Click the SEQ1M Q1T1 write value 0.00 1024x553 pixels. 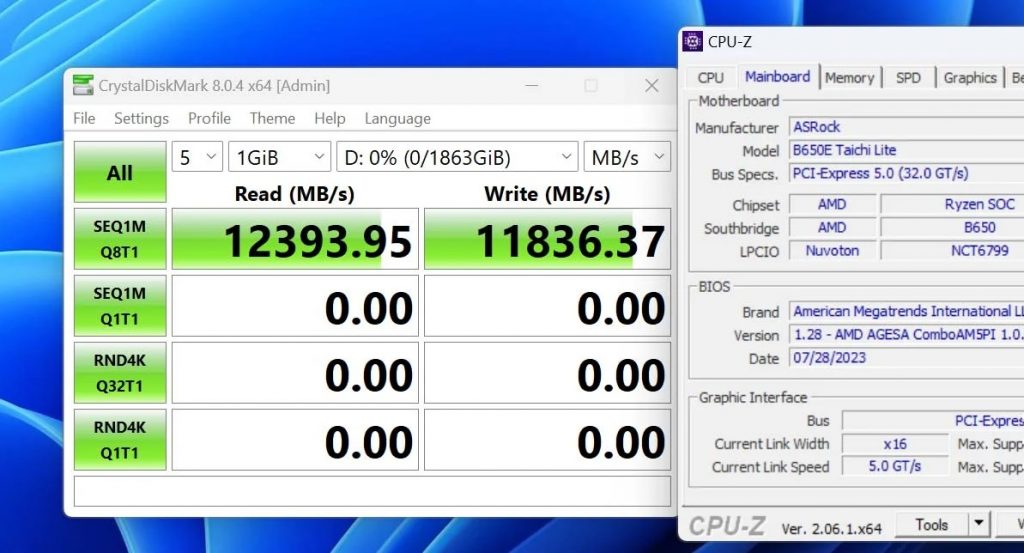tap(547, 306)
